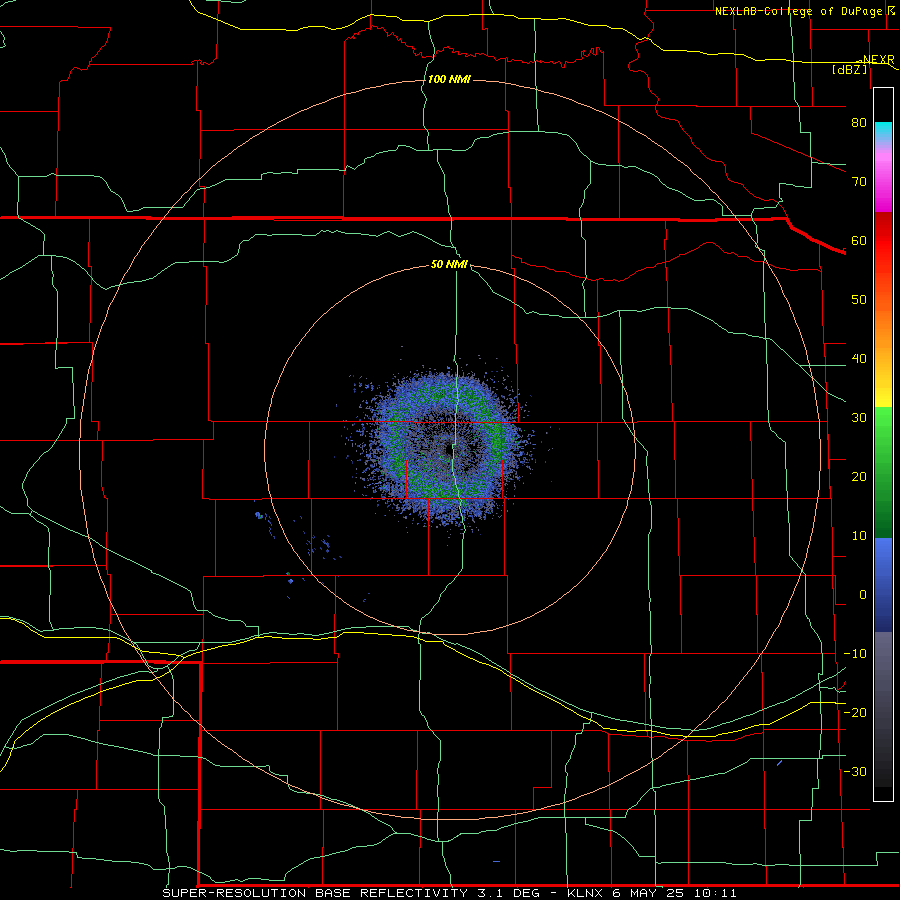Click the 0 value on the dBZ scale

tap(863, 595)
